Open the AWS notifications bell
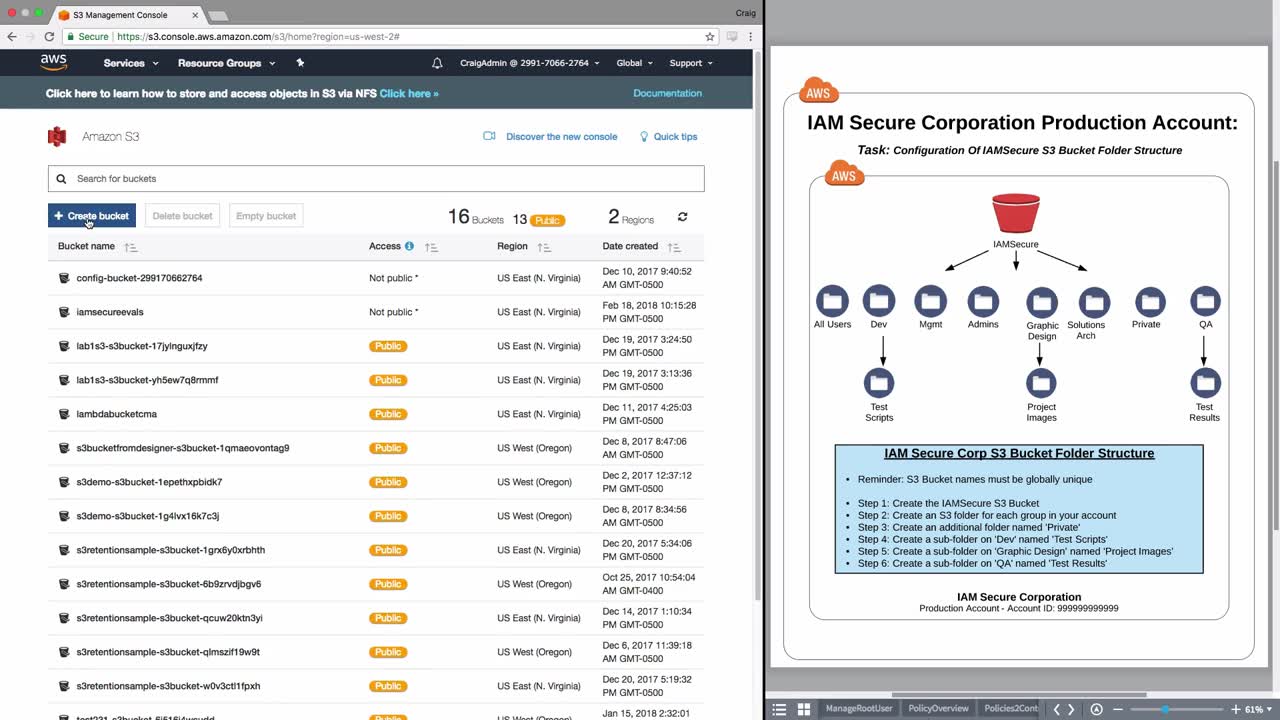This screenshot has width=1280, height=720. coord(437,63)
